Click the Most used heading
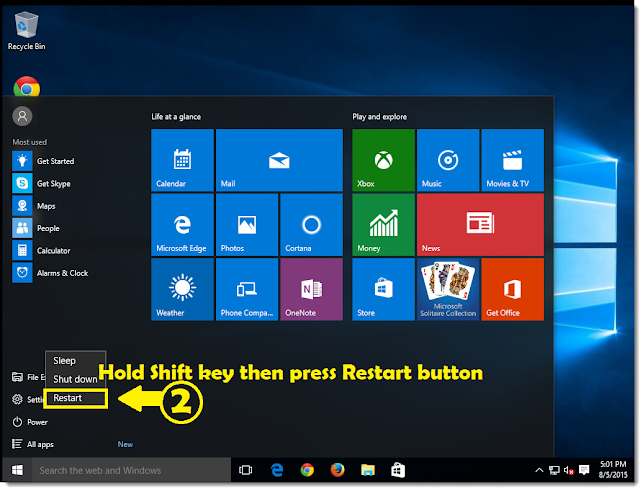 [30, 142]
